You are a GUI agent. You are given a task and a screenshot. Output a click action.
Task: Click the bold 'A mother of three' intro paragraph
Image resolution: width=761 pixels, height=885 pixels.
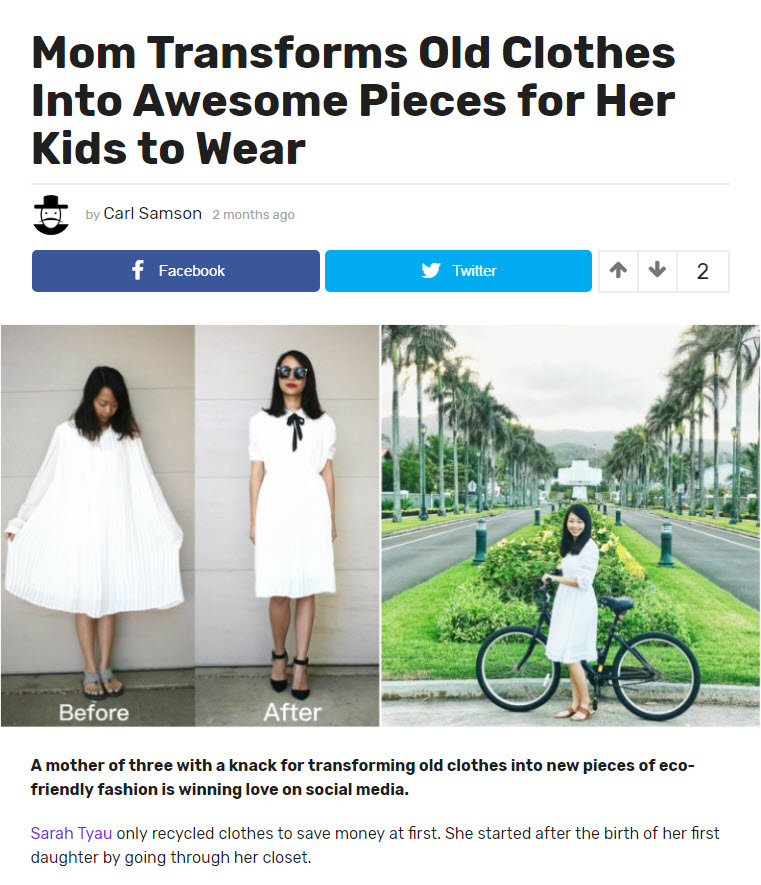[362, 777]
